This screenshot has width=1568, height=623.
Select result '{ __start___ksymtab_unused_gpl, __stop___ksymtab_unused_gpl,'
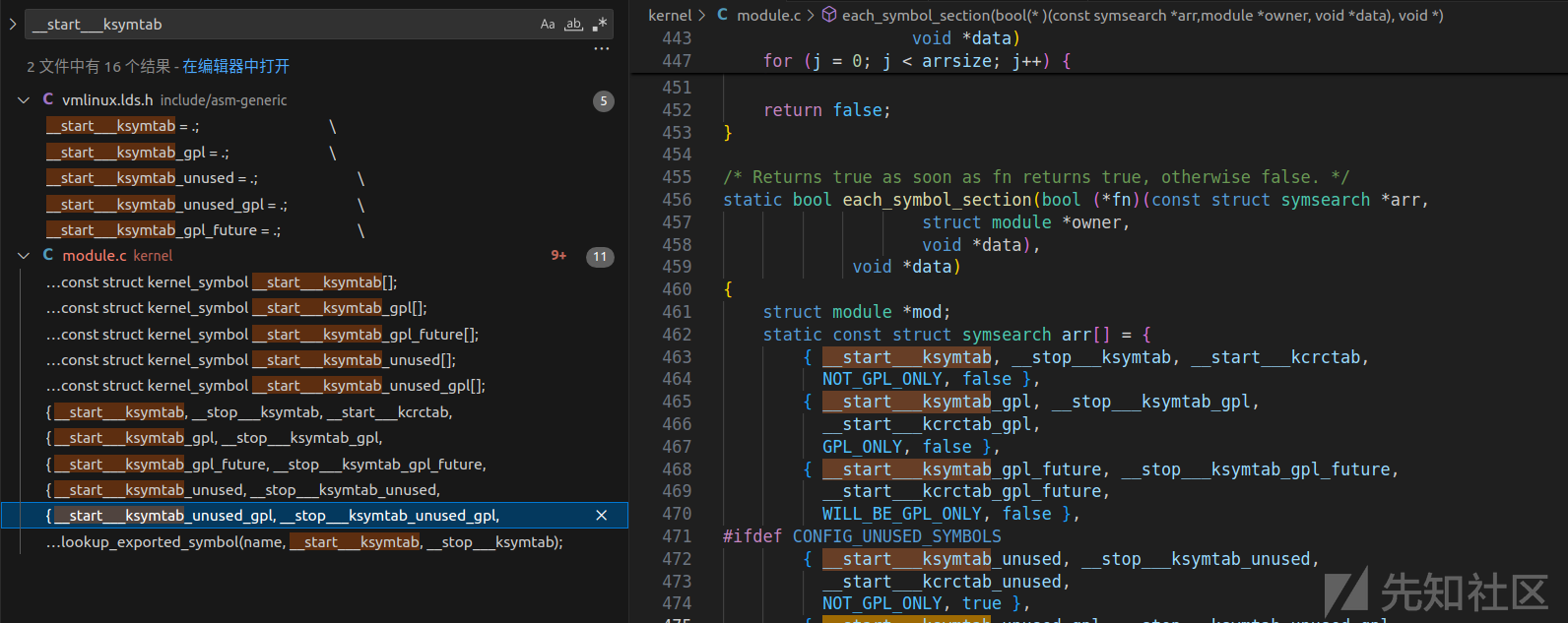coord(315,516)
